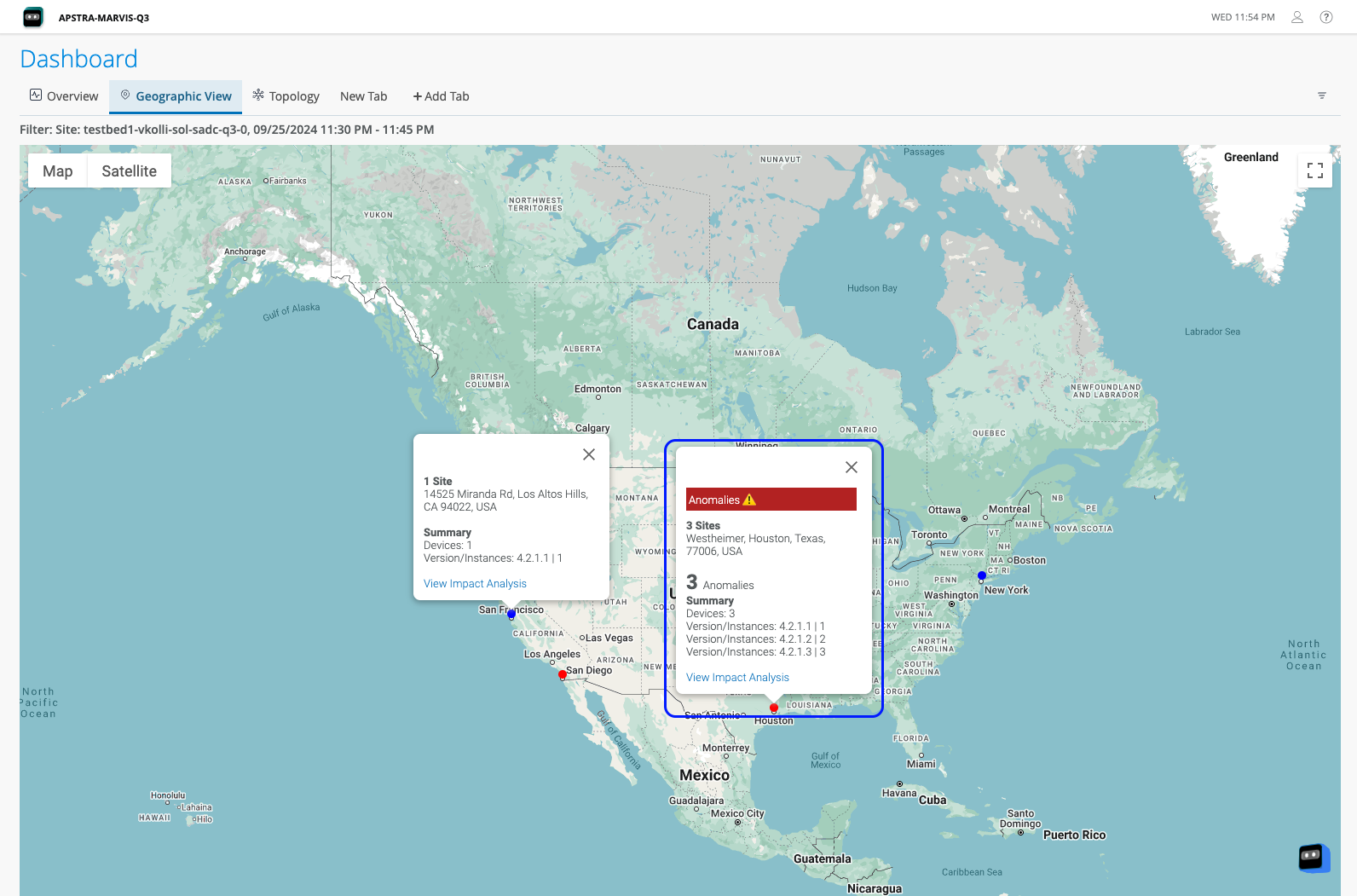The width and height of the screenshot is (1357, 896).
Task: View Impact Analysis for Houston sites
Action: [737, 678]
